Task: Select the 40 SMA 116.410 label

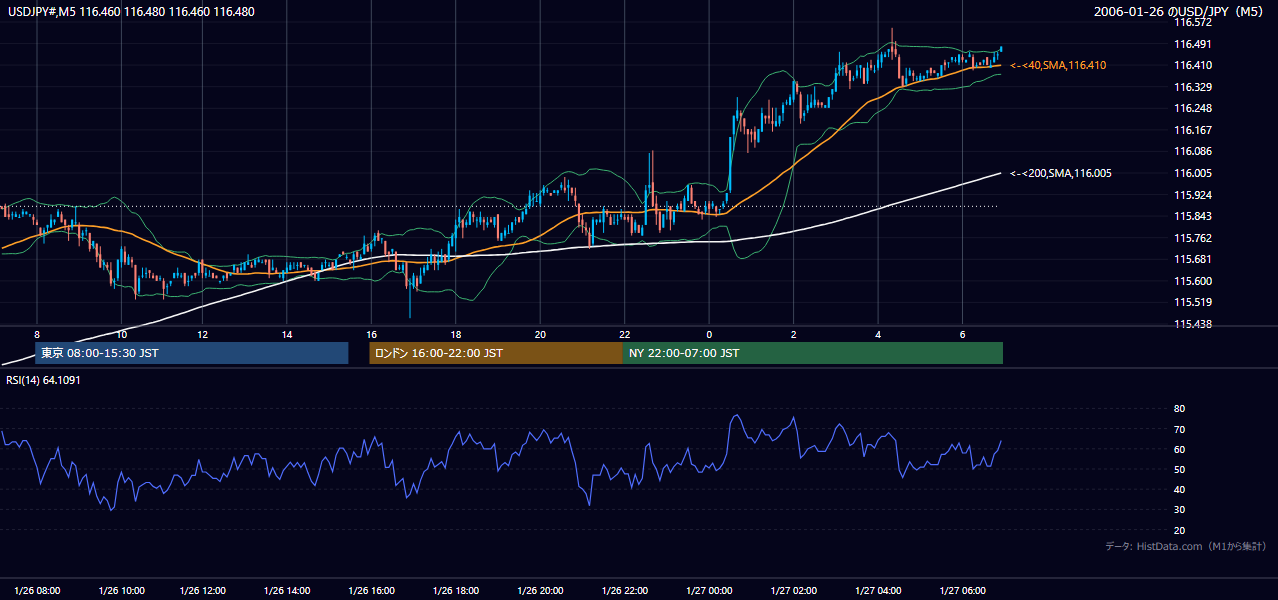Action: (x=1058, y=65)
